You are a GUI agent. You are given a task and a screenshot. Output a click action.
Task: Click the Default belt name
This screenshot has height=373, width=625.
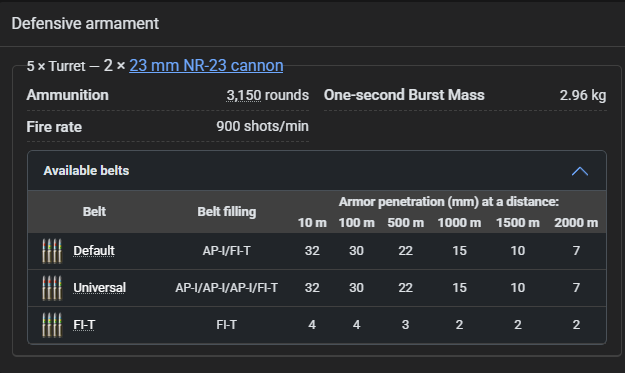94,251
